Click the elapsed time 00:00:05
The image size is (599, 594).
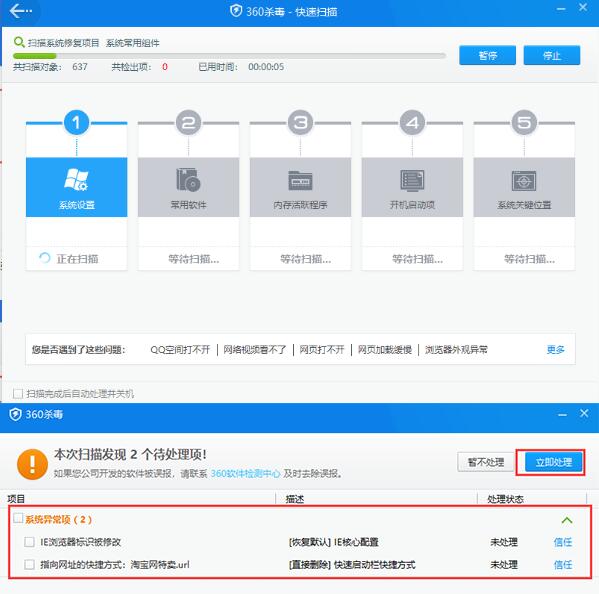266,67
